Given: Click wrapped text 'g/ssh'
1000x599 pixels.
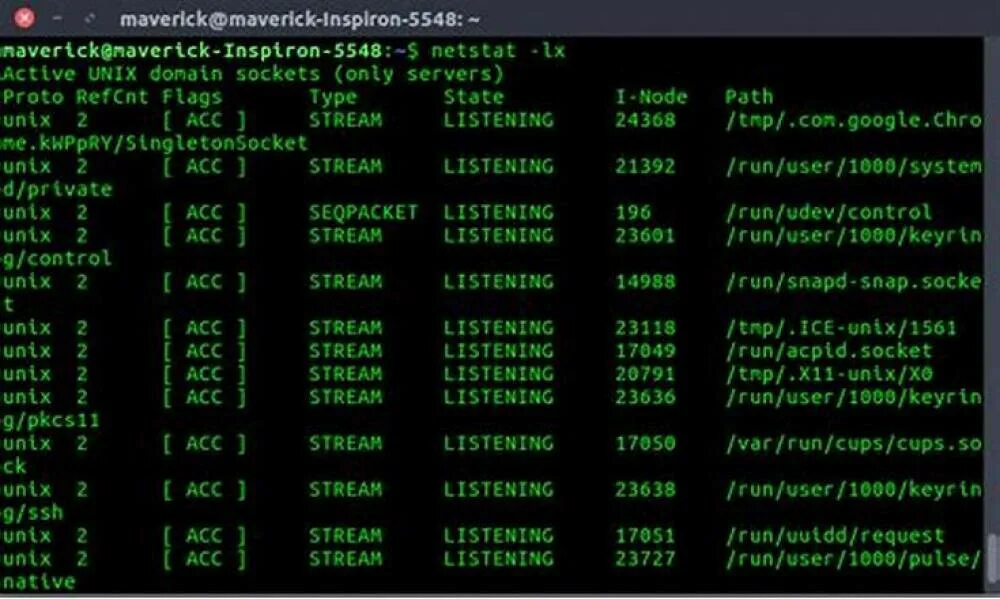Looking at the screenshot, I should [x=33, y=512].
